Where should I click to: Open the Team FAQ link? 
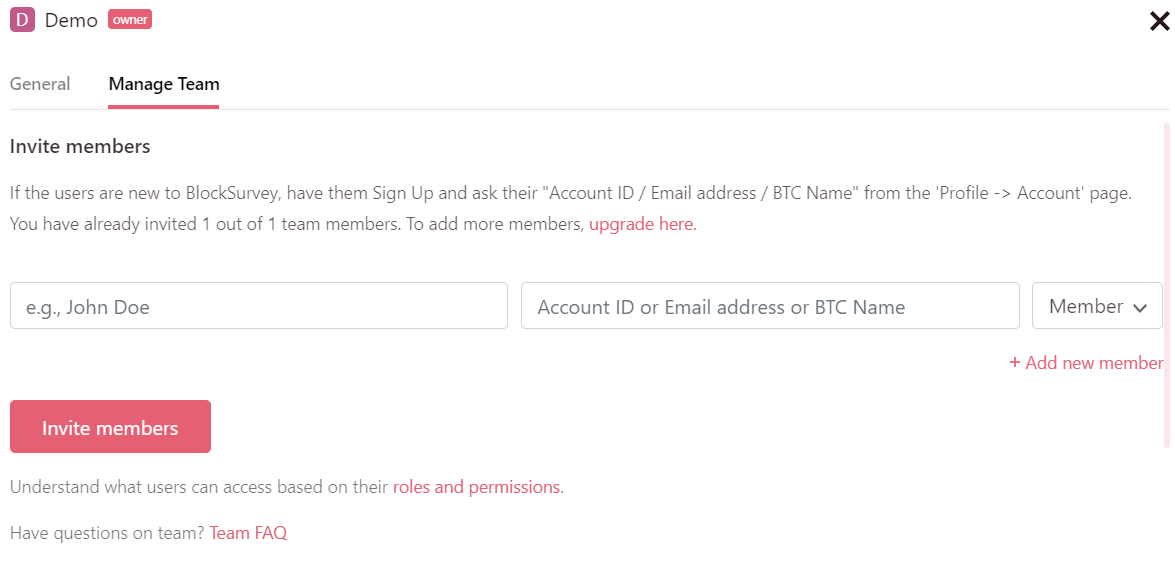248,533
